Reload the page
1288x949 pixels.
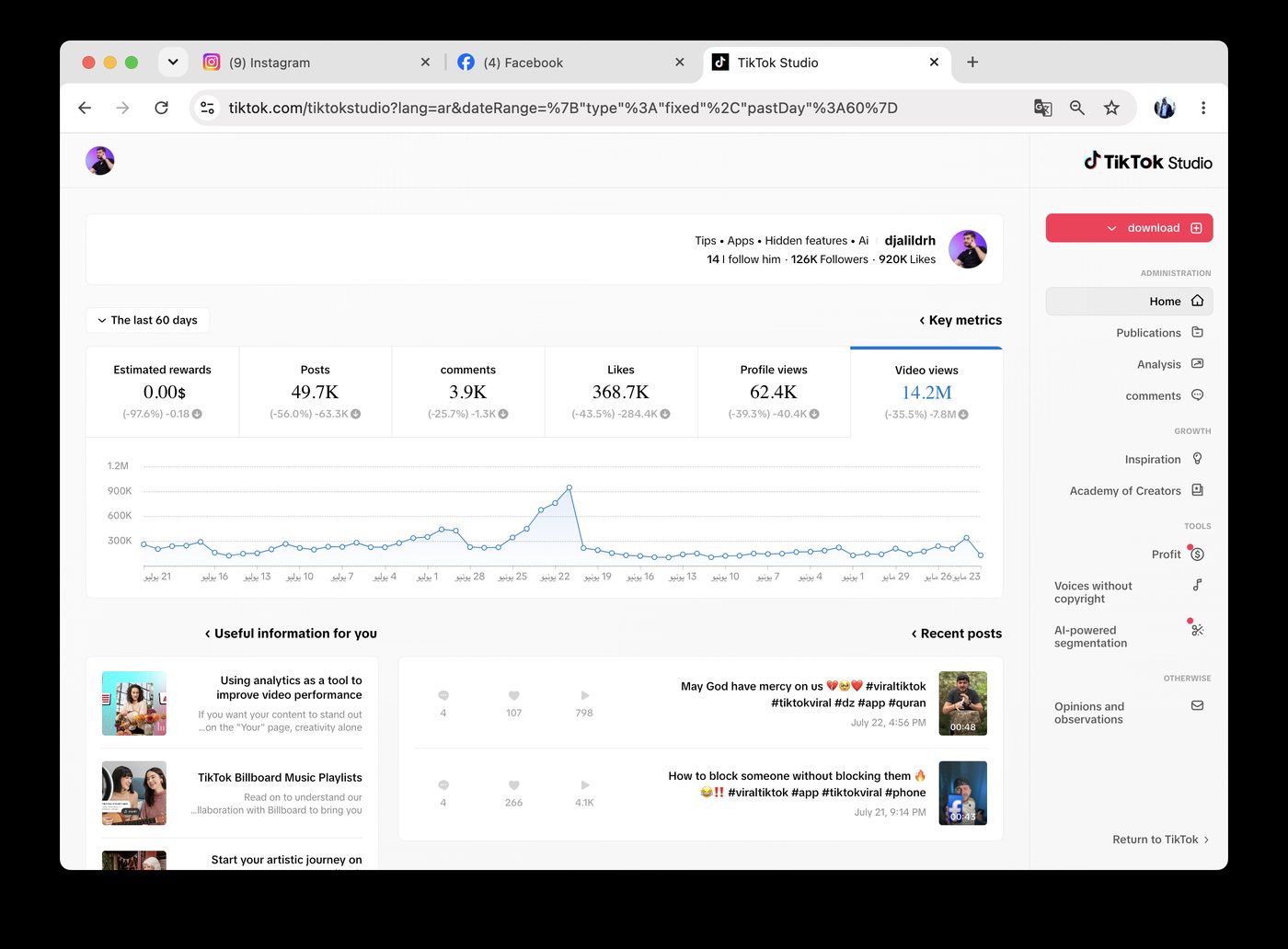point(161,108)
